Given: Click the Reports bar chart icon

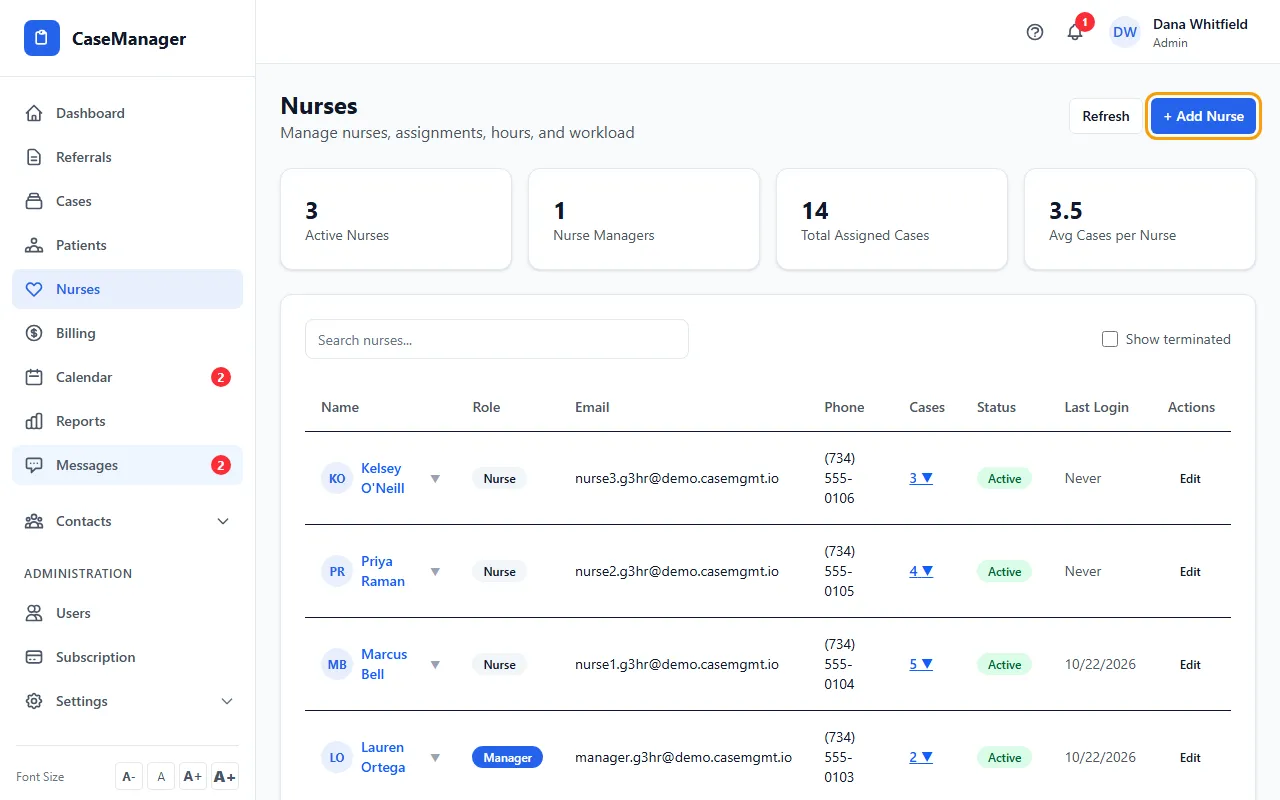Looking at the screenshot, I should click(x=34, y=421).
